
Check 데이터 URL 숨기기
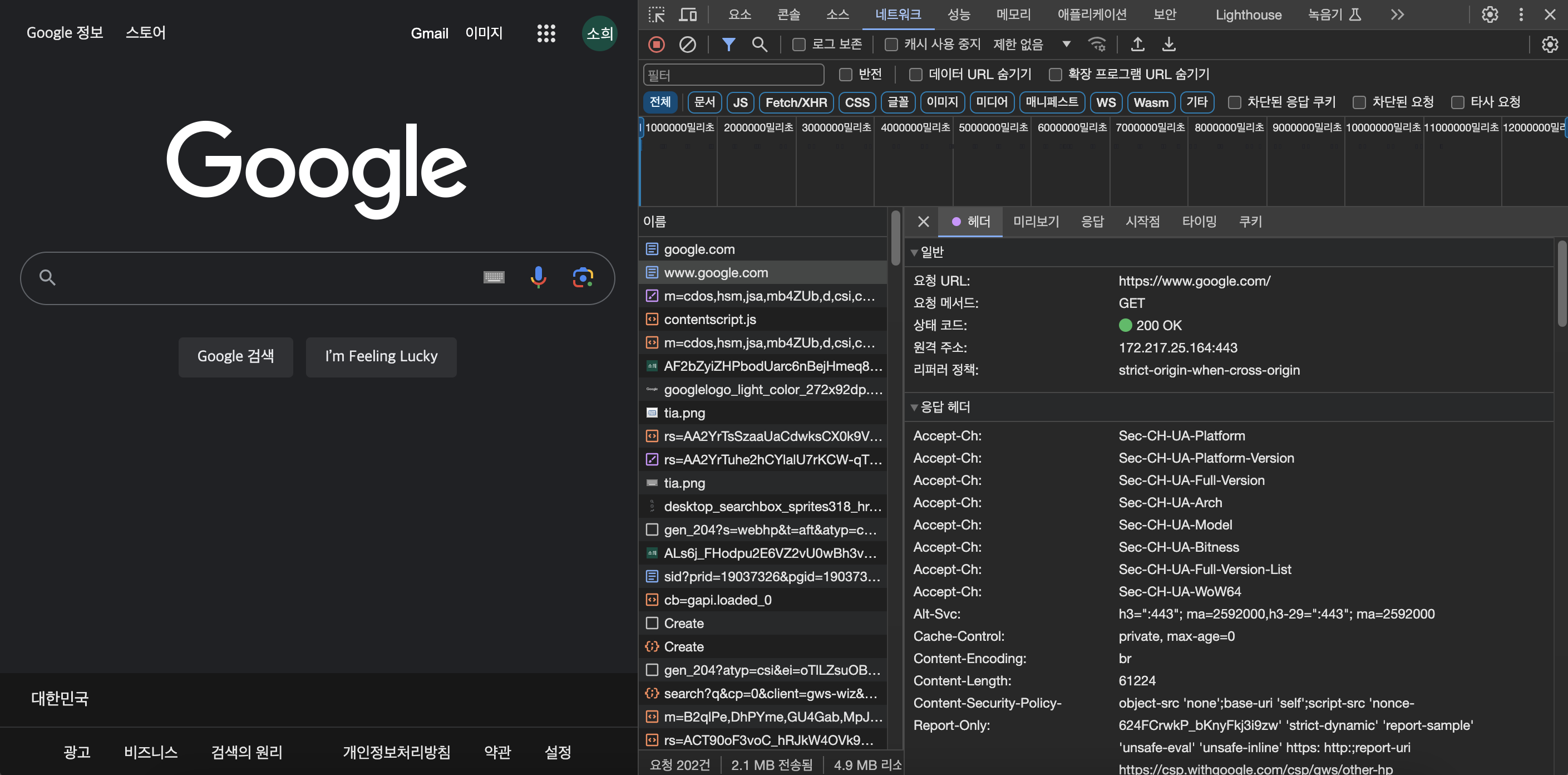915,75
